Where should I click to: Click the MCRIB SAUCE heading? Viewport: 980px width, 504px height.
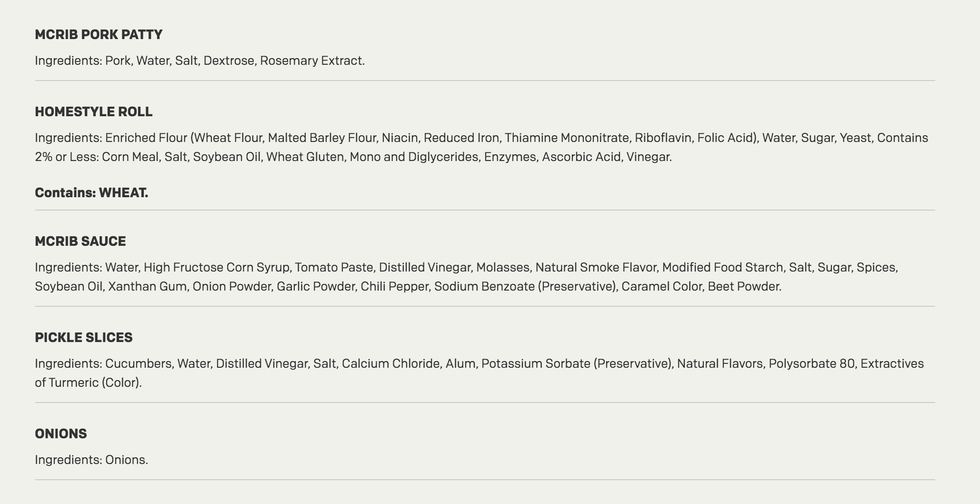(81, 241)
